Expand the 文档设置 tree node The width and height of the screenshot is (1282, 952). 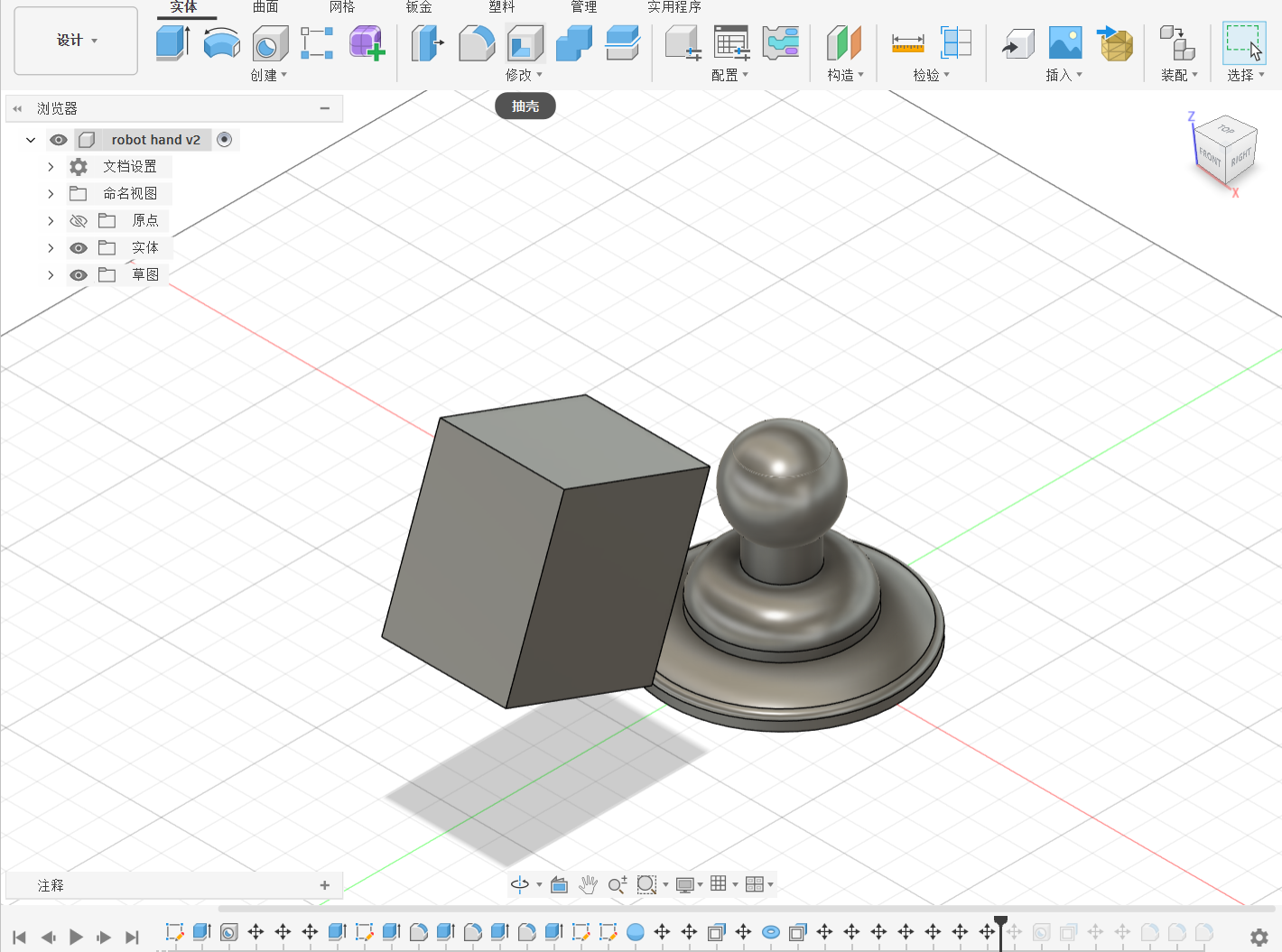tap(51, 167)
